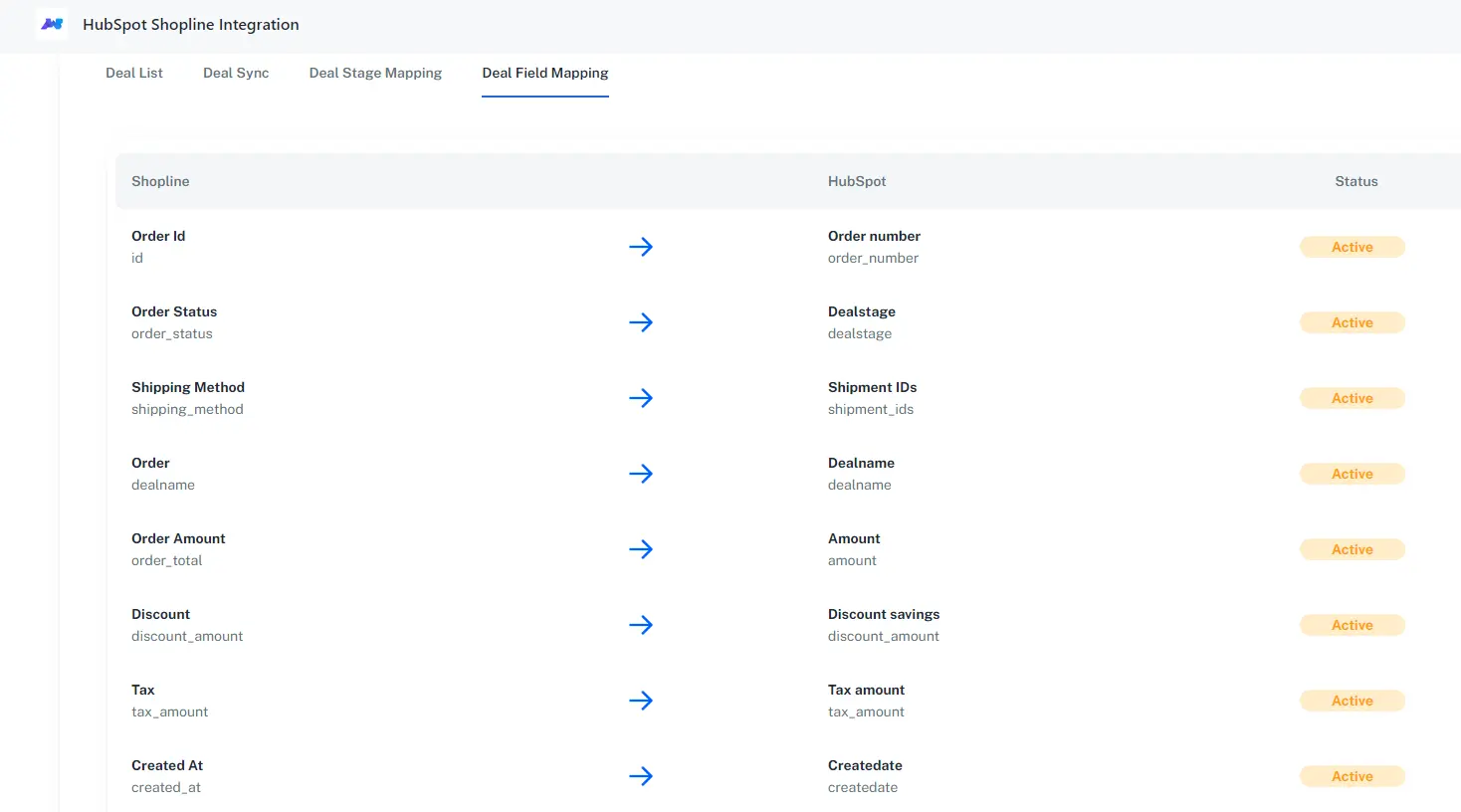
Task: Click the Active badge for Order Amount
Action: point(1352,549)
